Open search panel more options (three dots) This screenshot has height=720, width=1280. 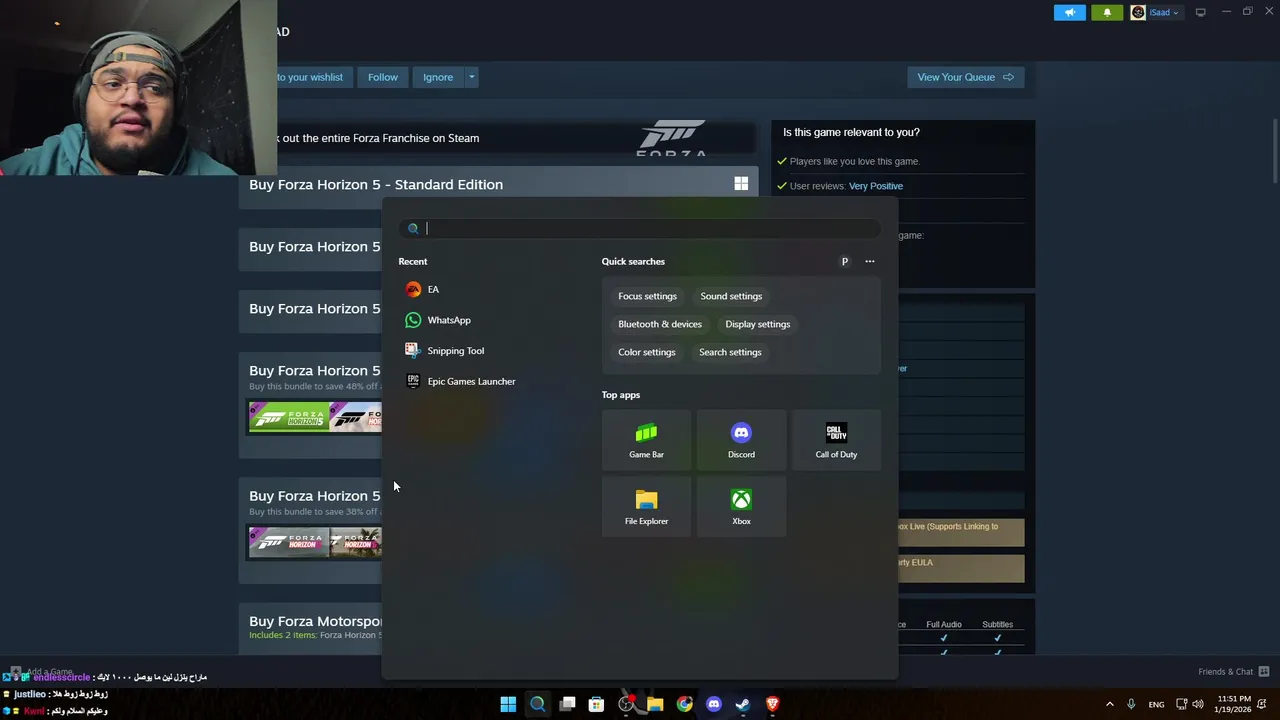(869, 262)
